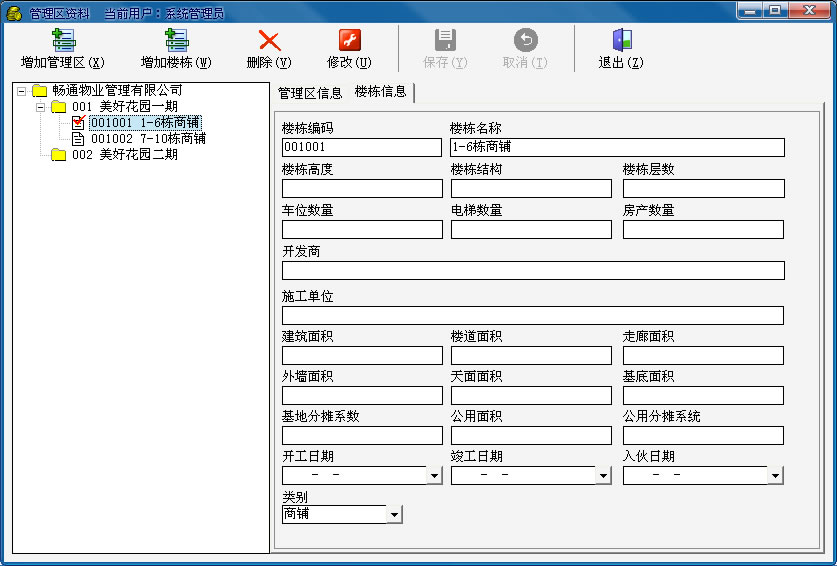The height and width of the screenshot is (566, 837).
Task: Close the 管理区资料 window
Action: click(810, 10)
